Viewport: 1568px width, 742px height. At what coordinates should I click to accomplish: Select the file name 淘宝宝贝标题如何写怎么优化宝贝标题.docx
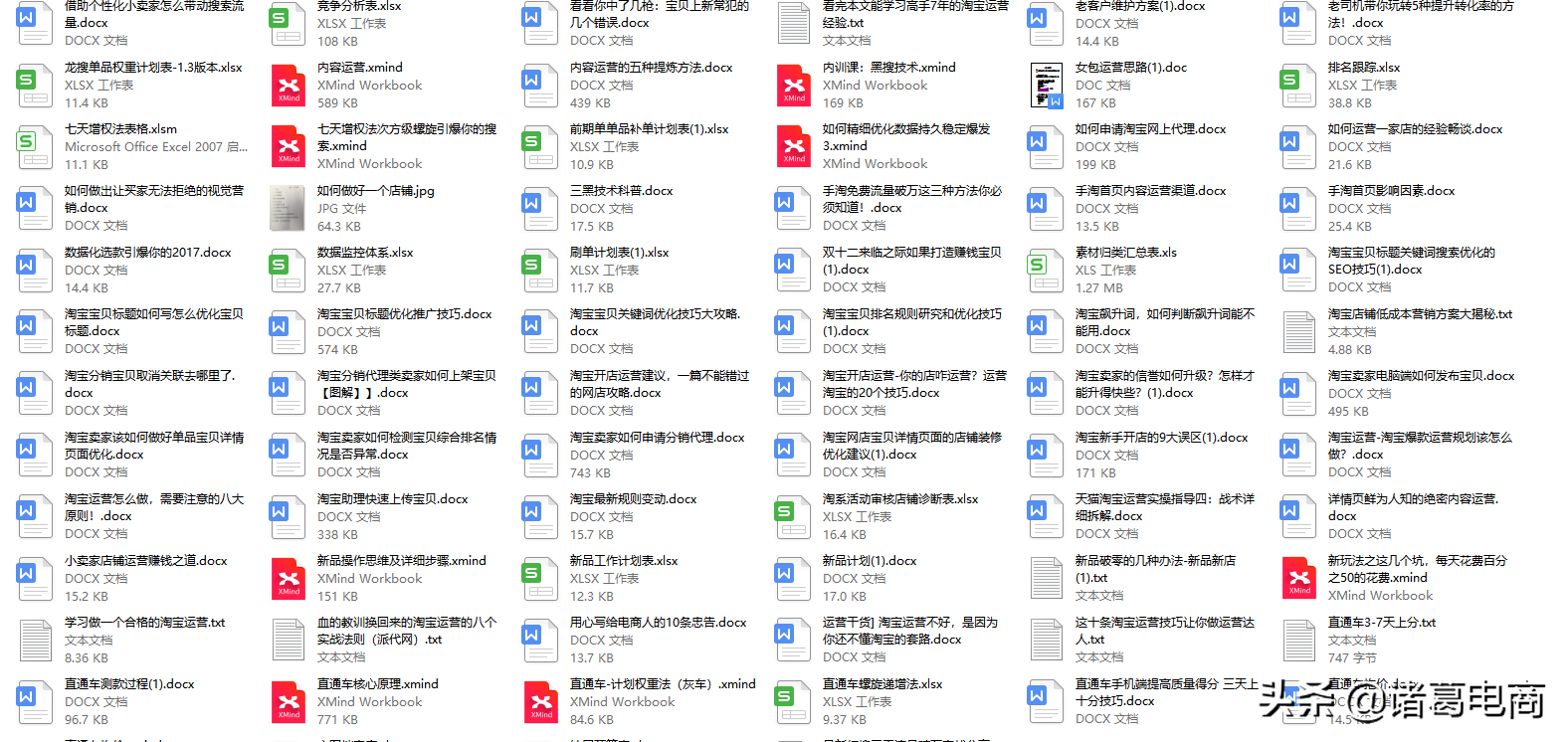(x=154, y=322)
